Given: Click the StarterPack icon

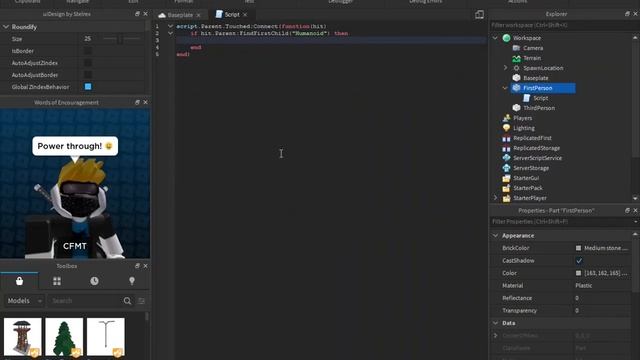Looking at the screenshot, I should [x=507, y=188].
